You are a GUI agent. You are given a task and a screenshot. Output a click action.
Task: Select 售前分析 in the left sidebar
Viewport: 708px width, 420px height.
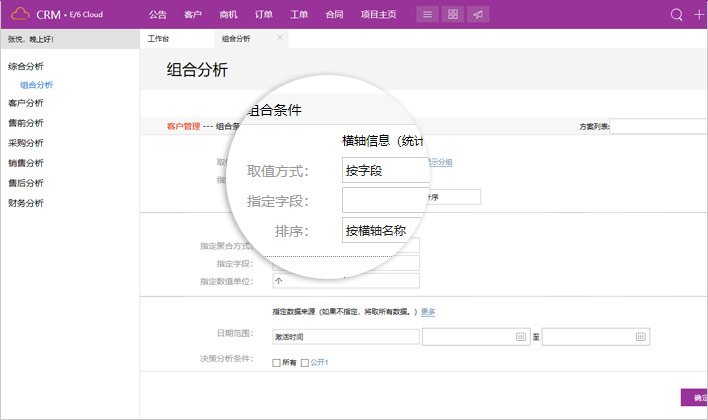click(x=26, y=123)
